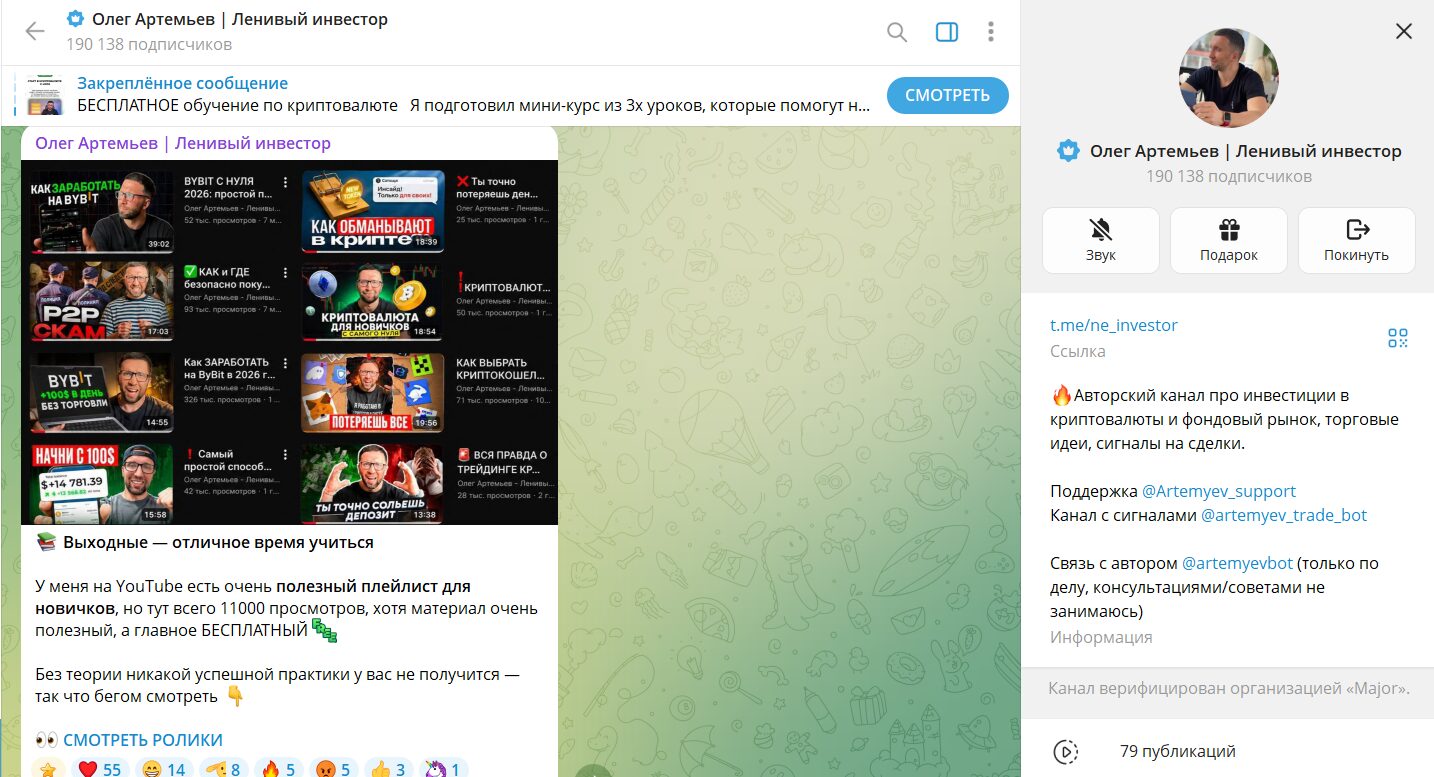Open message search with the magnifier icon
The height and width of the screenshot is (777, 1434).
897,32
